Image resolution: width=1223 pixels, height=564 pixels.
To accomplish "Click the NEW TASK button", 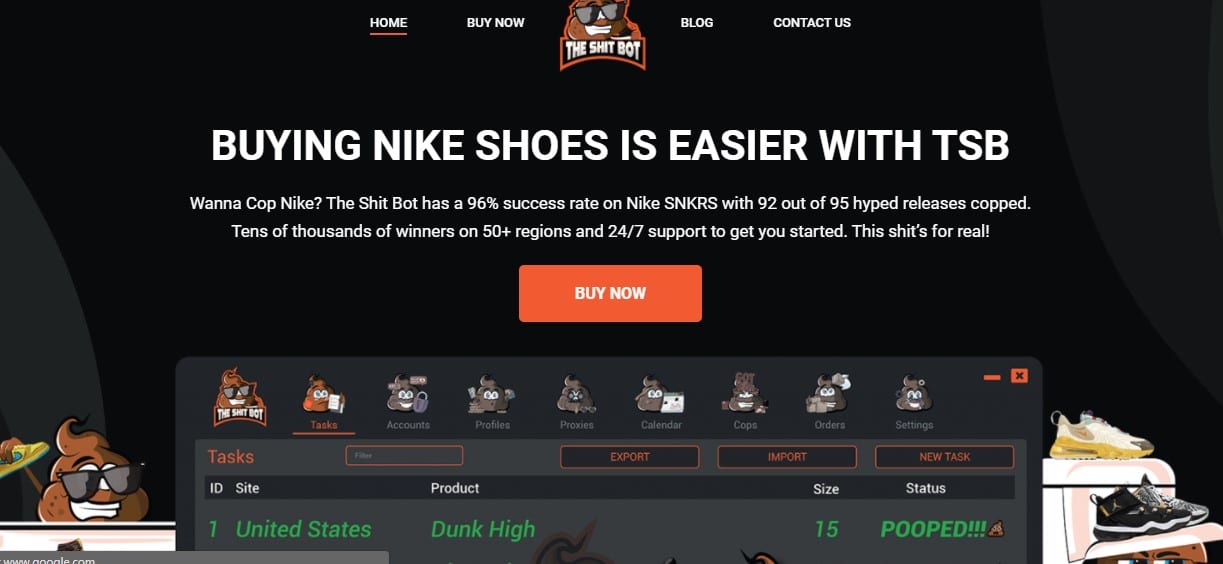I will pos(945,457).
